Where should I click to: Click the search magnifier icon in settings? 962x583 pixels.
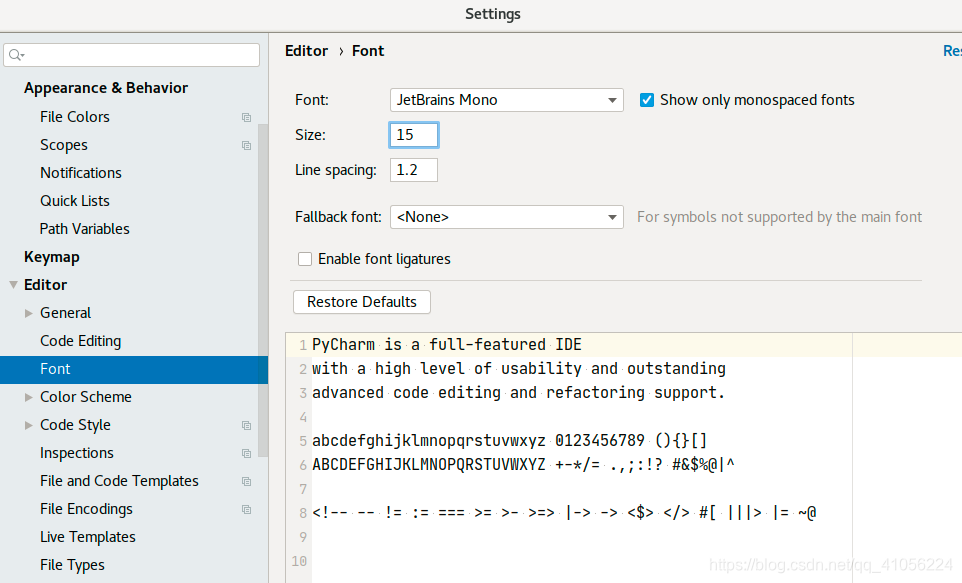pyautogui.click(x=16, y=55)
